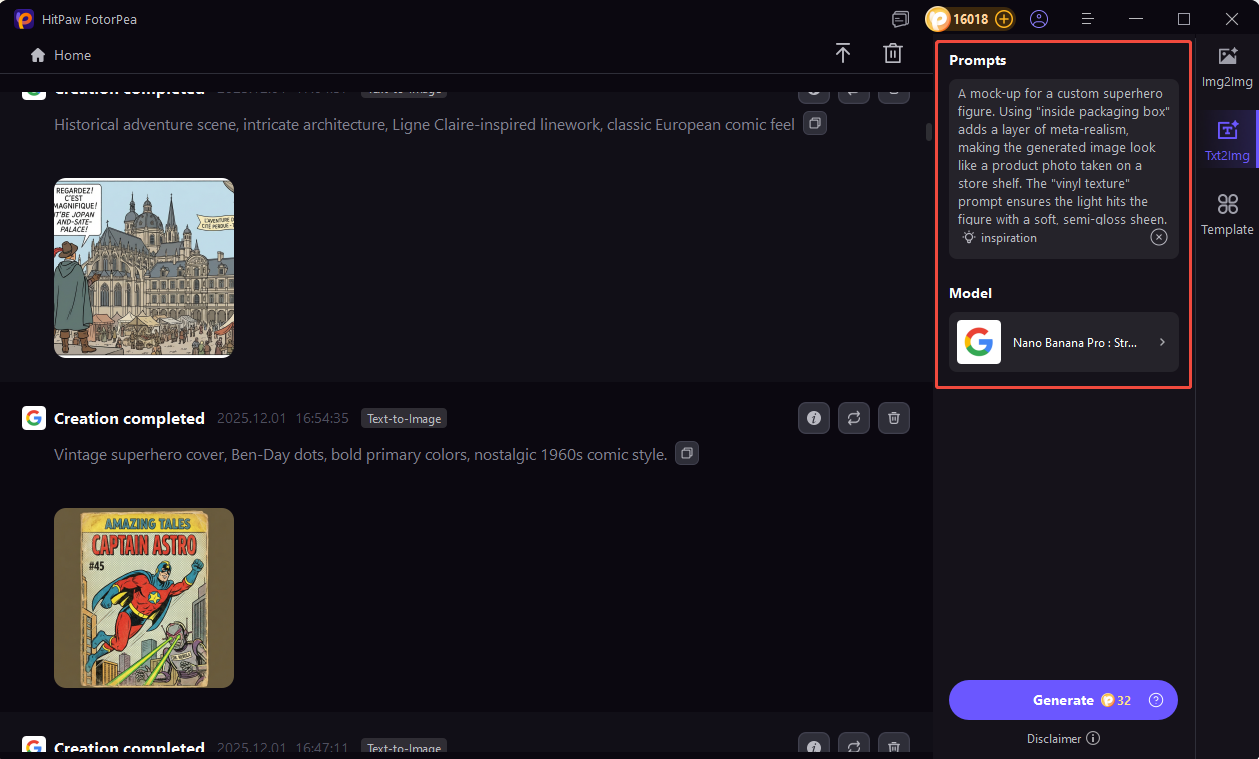
Task: Switch to the Template tab
Action: (x=1227, y=214)
